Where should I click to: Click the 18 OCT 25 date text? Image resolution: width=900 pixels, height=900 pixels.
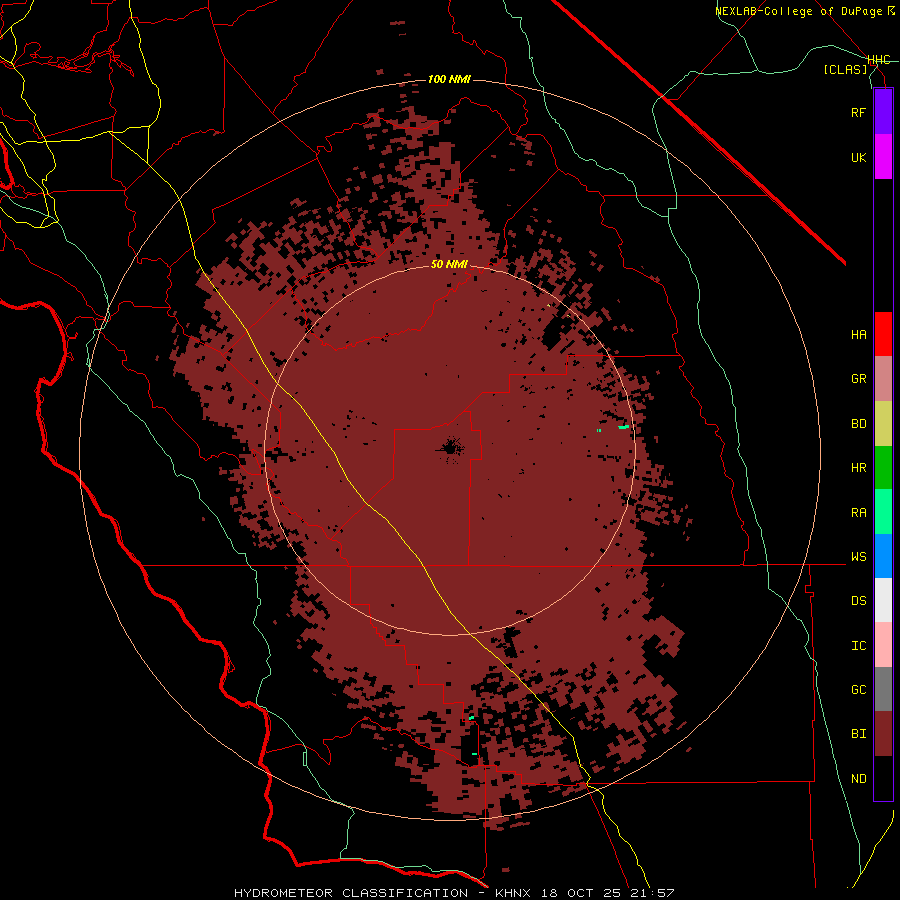click(x=582, y=893)
